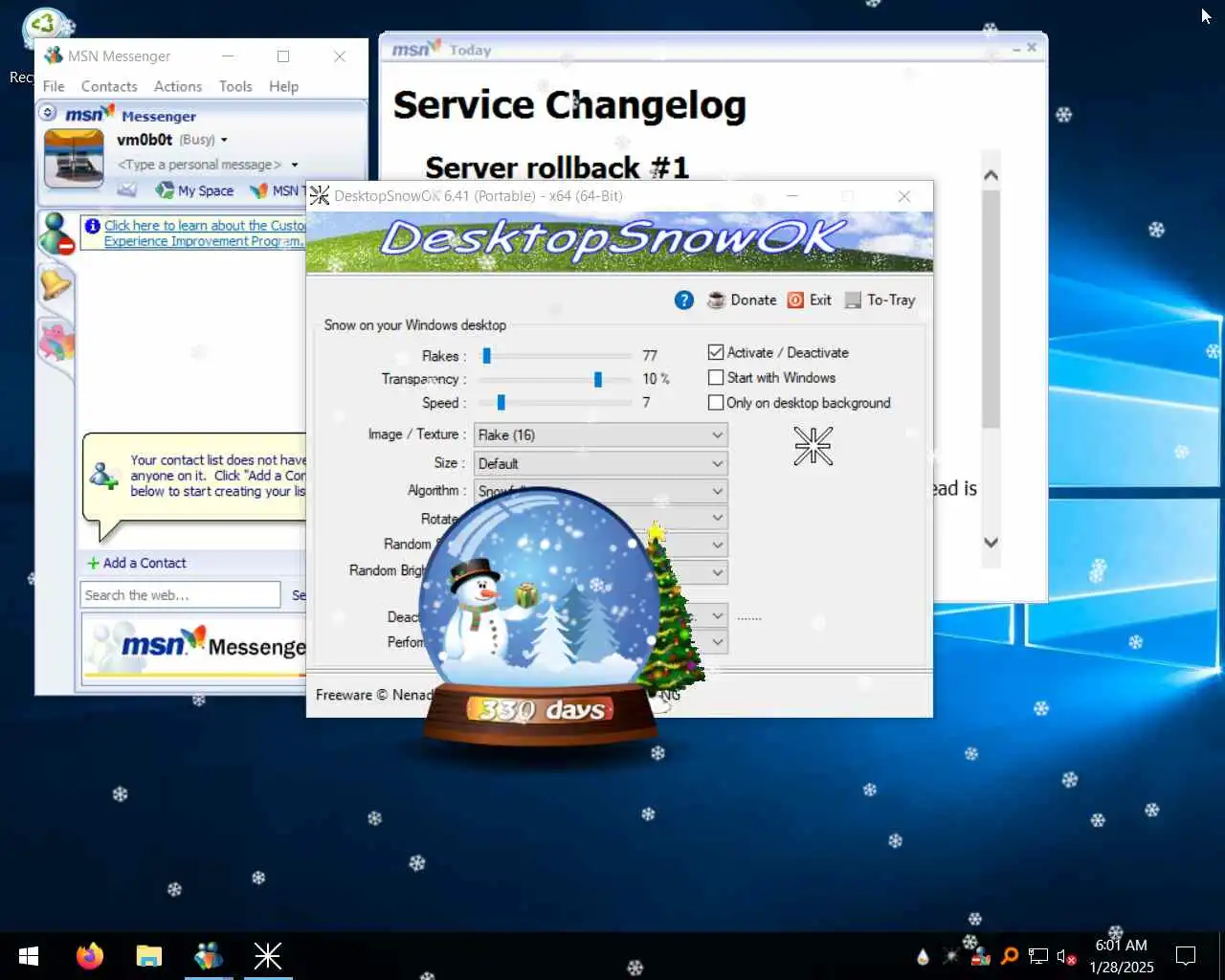Click the MSN butterfly Today icon
The width and height of the screenshot is (1225, 980).
tap(258, 190)
